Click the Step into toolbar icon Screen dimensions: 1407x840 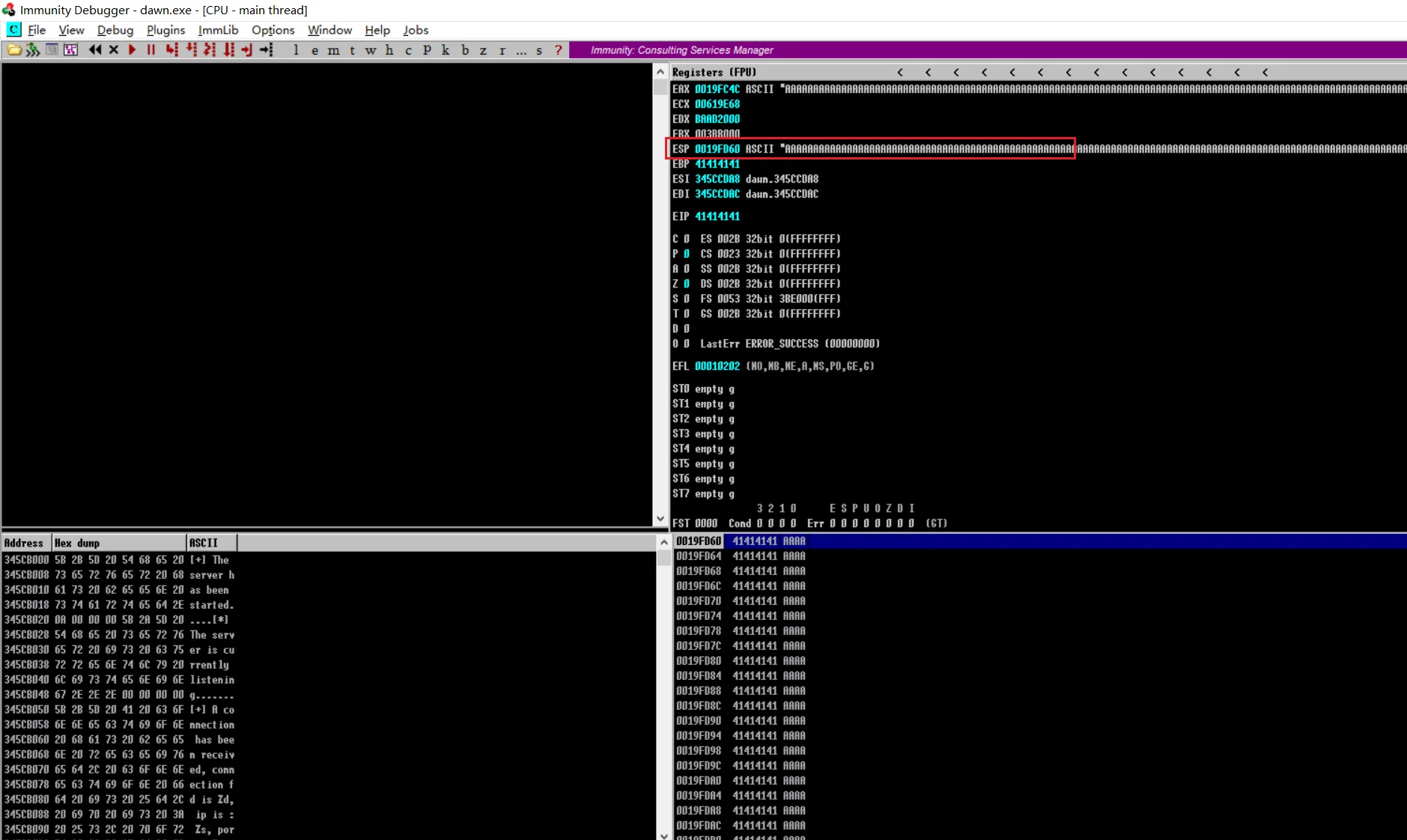pyautogui.click(x=172, y=50)
